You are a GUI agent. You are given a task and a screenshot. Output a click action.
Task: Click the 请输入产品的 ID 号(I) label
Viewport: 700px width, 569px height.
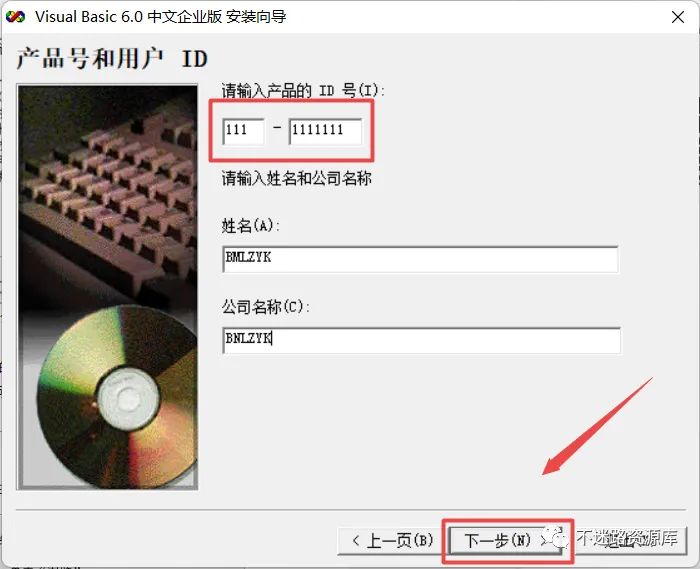point(303,91)
